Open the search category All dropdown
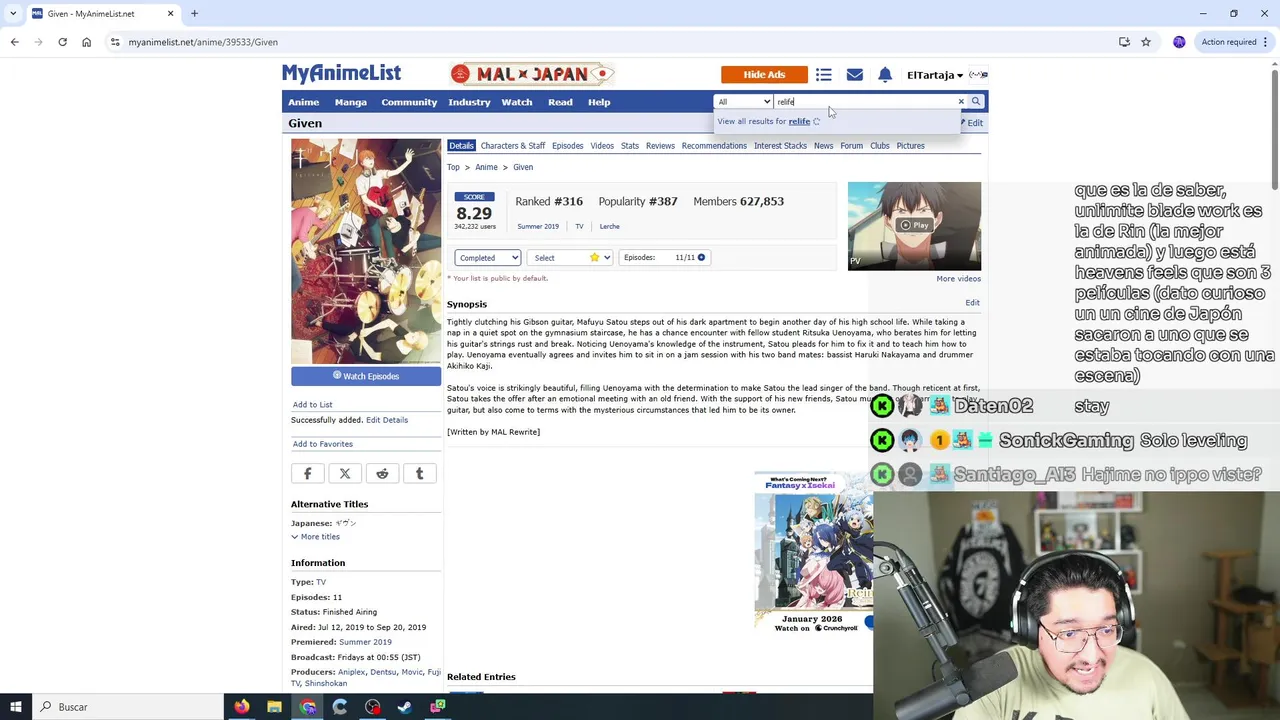1280x720 pixels. point(743,101)
